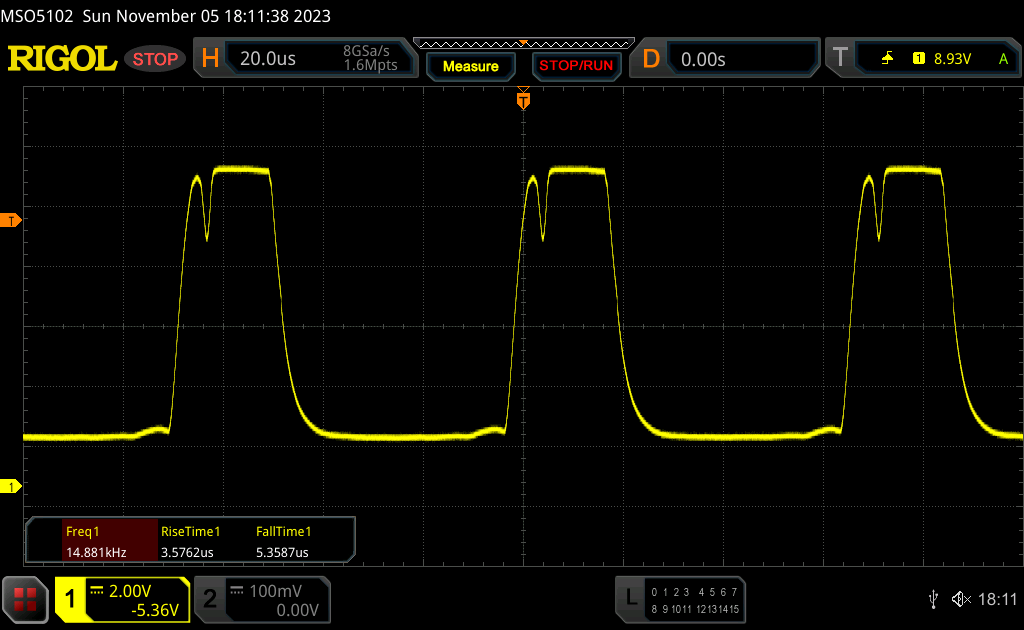Click the RIGOL logo

point(62,59)
